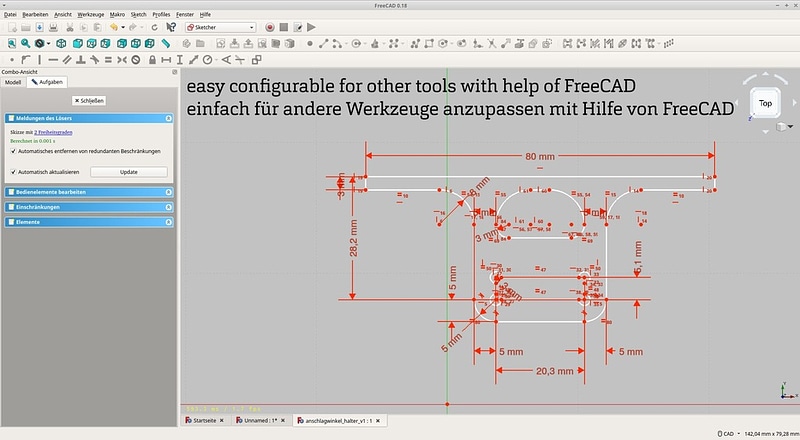This screenshot has height=440, width=800.
Task: Apply the symmetry constraint
Action: [x=122, y=60]
